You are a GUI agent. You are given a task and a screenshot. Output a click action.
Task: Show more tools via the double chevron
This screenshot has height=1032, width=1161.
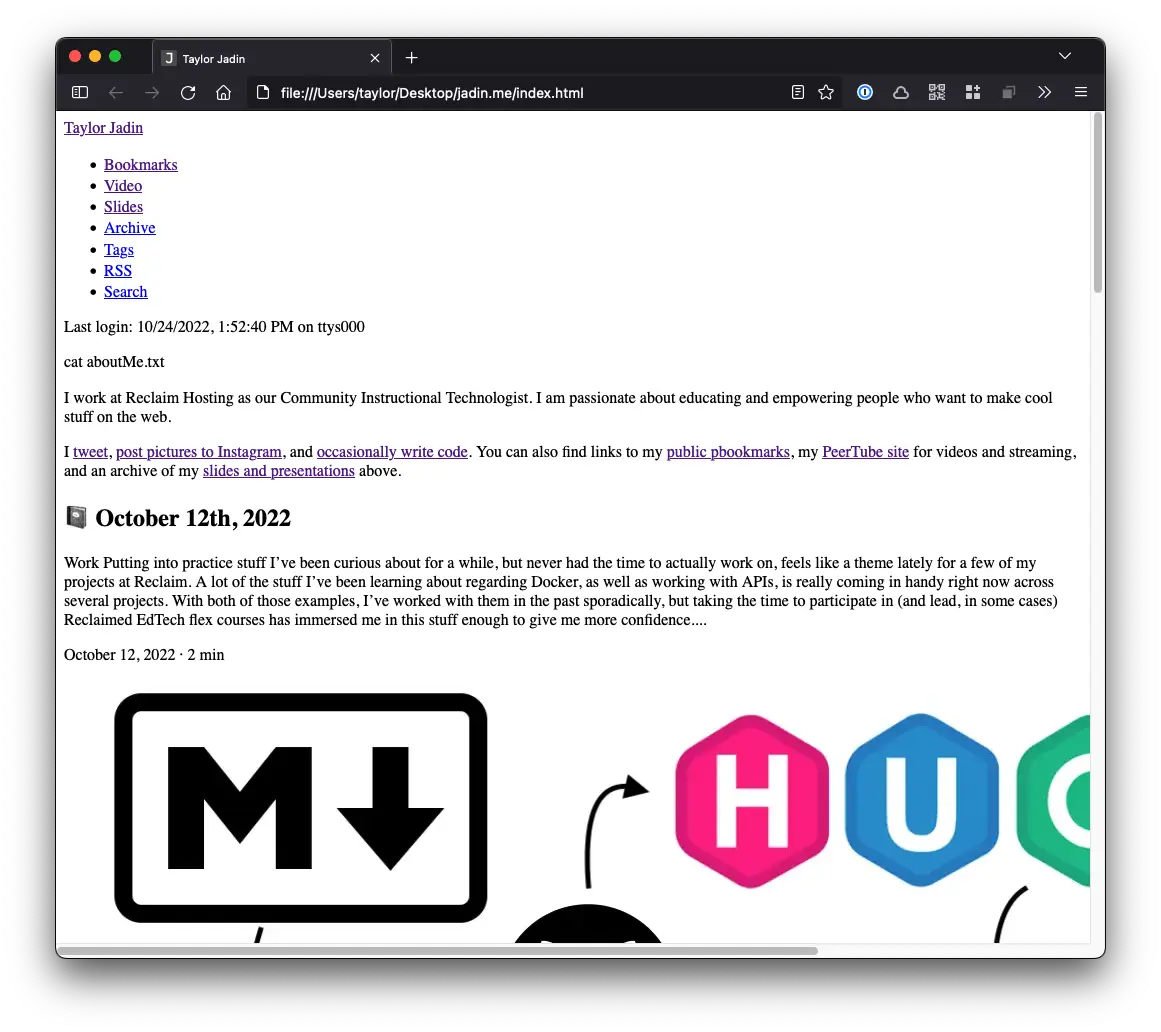point(1045,92)
